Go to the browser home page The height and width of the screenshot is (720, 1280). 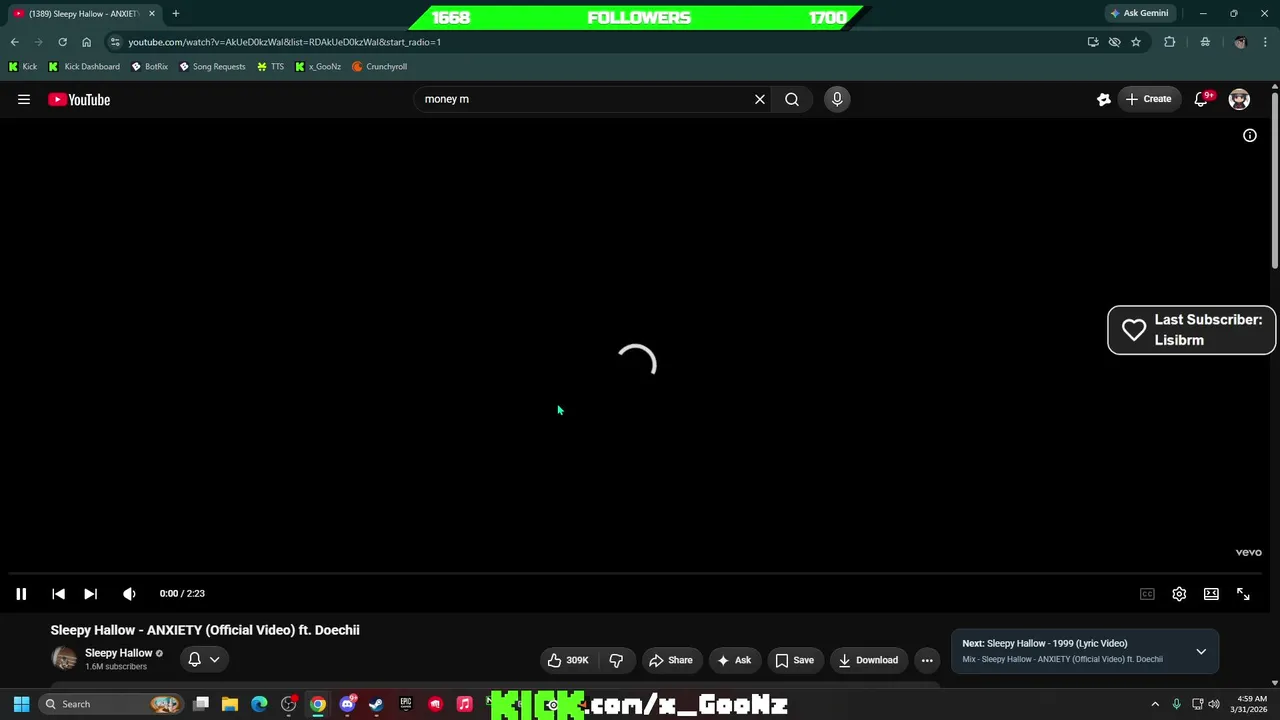[x=86, y=42]
